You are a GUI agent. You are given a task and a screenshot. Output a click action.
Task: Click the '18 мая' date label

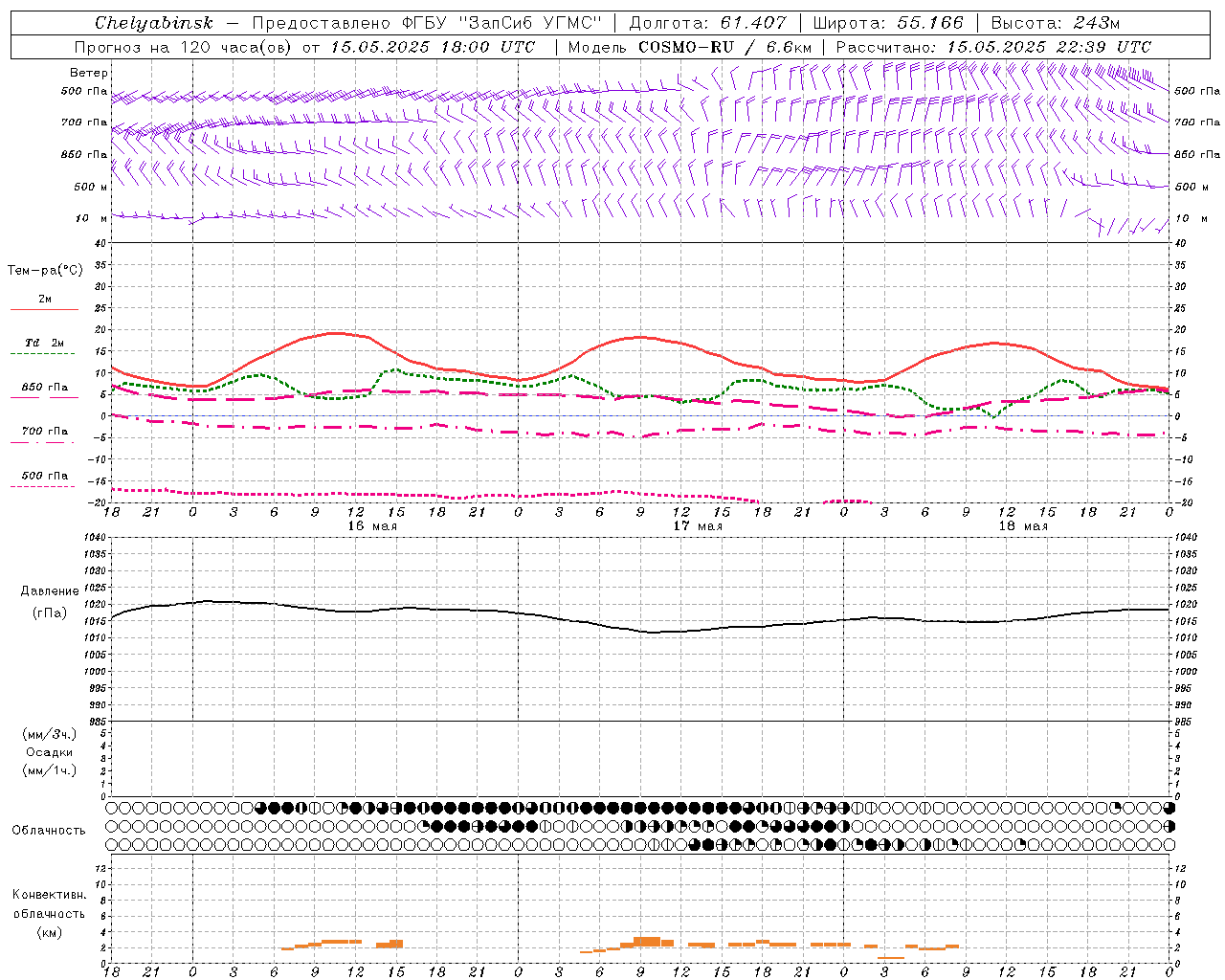tap(1023, 526)
